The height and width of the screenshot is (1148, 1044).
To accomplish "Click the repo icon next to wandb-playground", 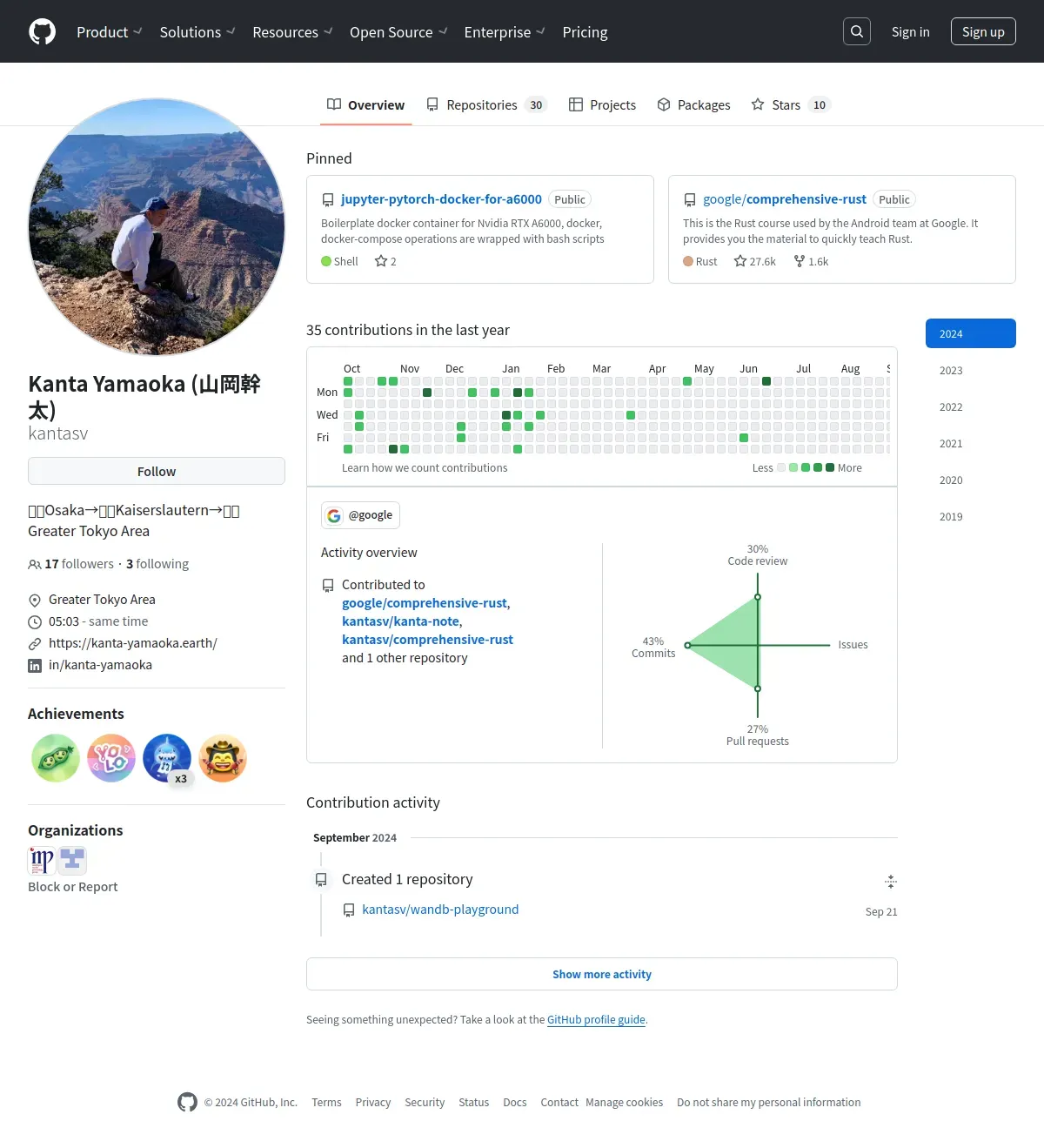I will 349,910.
